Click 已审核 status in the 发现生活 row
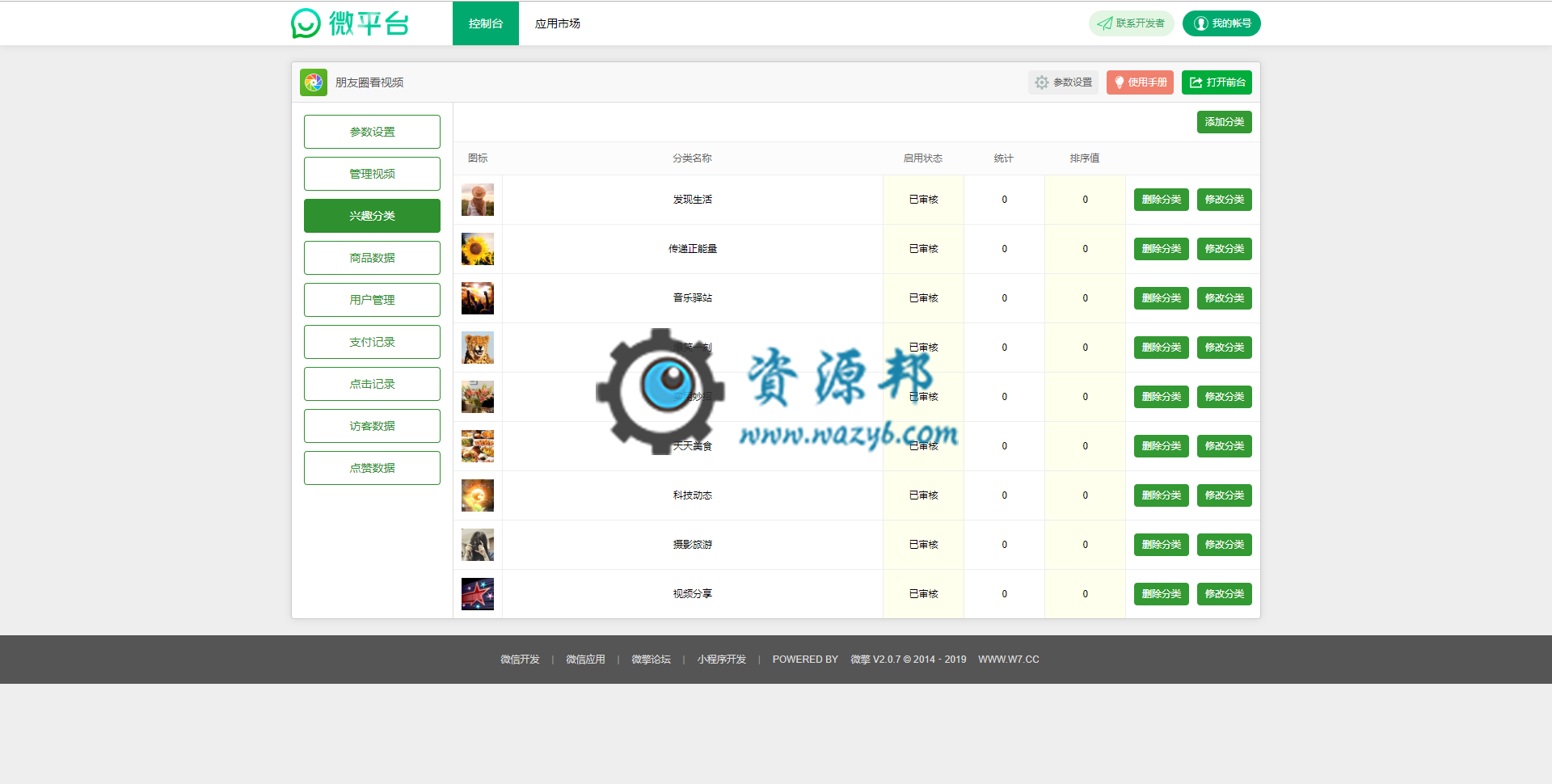The image size is (1552, 784). (x=923, y=200)
